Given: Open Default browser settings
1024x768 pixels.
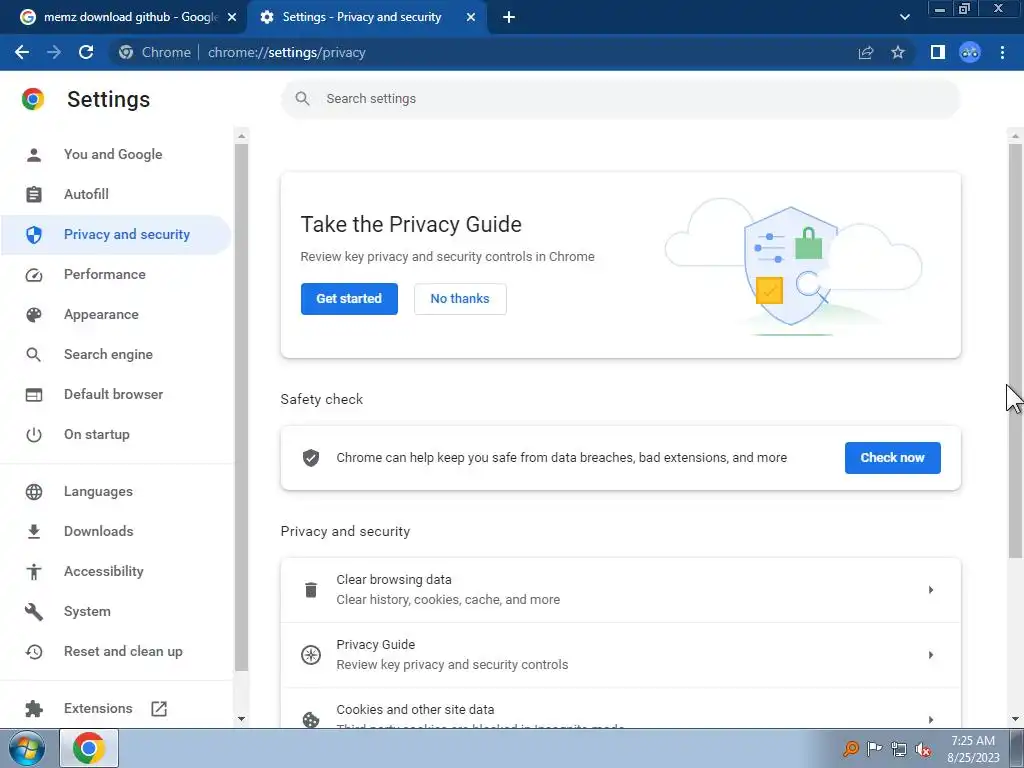Looking at the screenshot, I should 115,394.
